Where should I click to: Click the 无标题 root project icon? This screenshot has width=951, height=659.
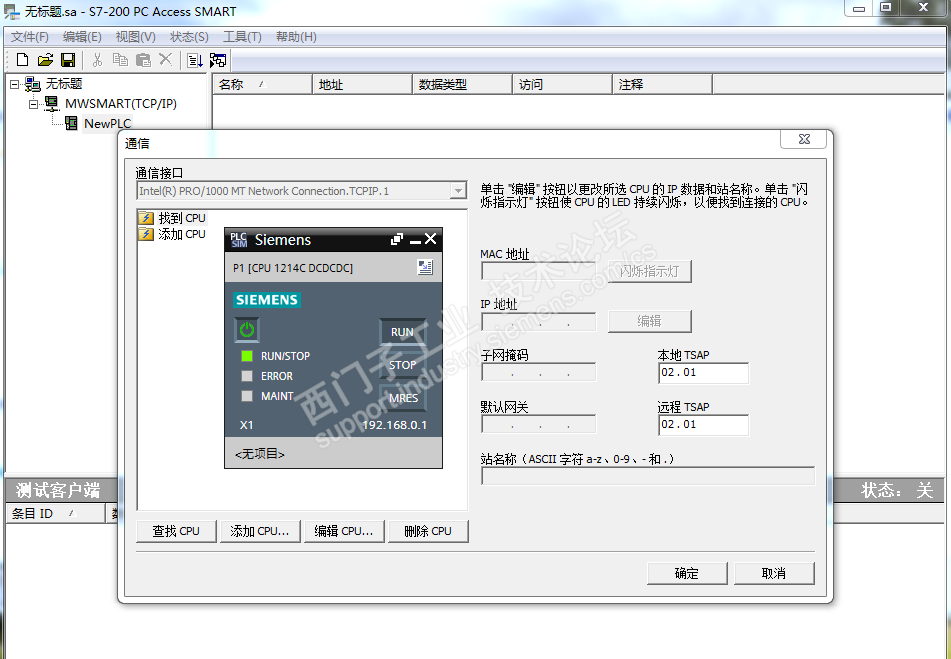[x=33, y=84]
